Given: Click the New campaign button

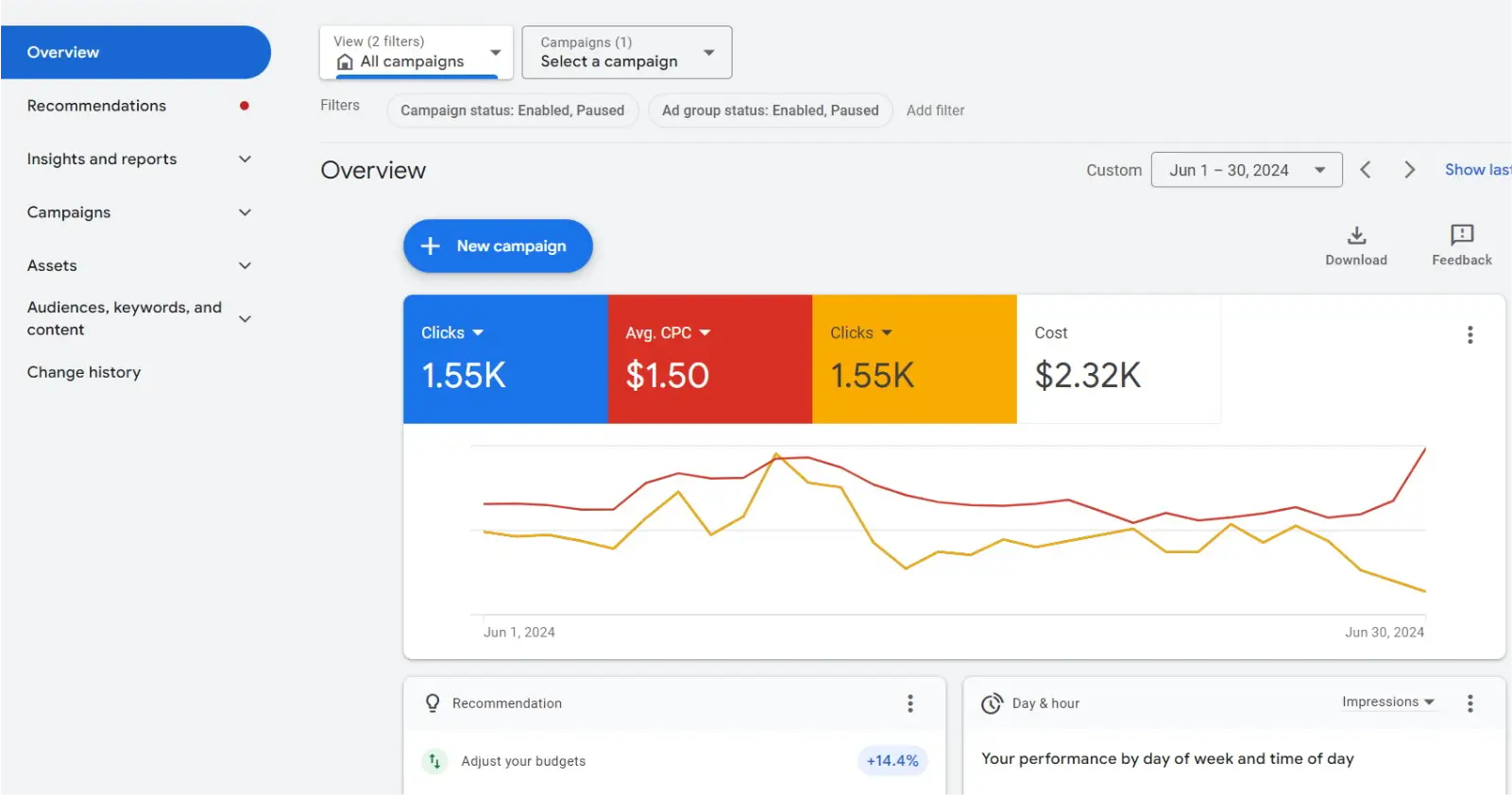Looking at the screenshot, I should 498,246.
